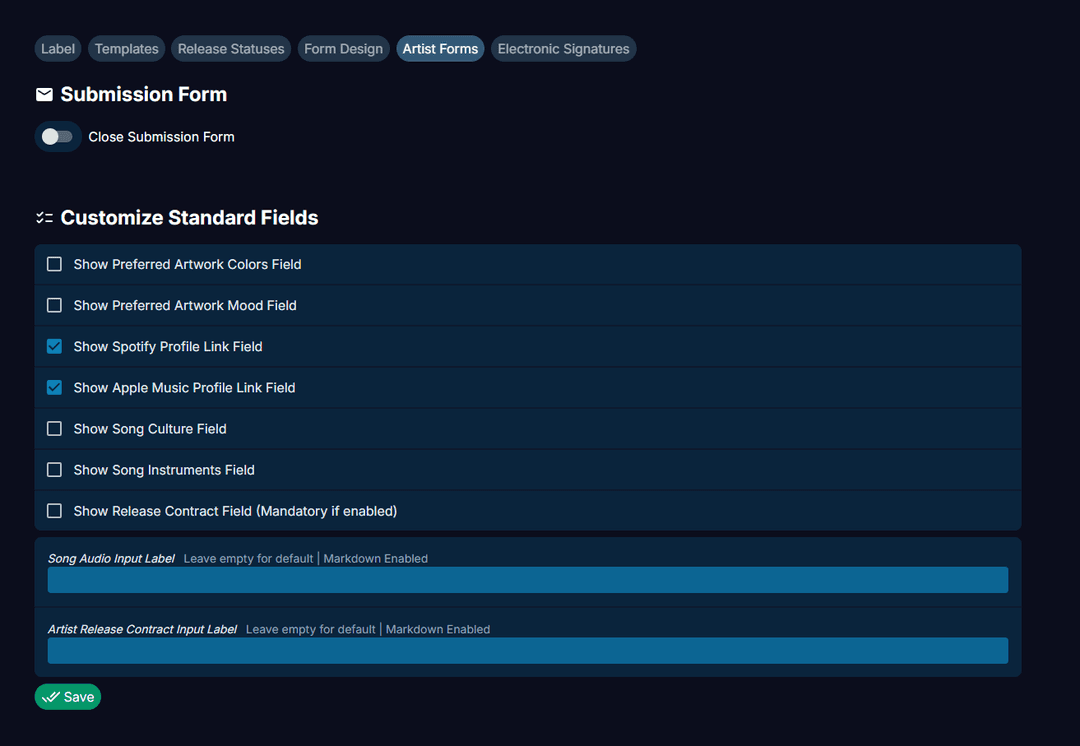Screen dimensions: 1080x746
Task: Select the Artist Forms tab
Action: (440, 48)
